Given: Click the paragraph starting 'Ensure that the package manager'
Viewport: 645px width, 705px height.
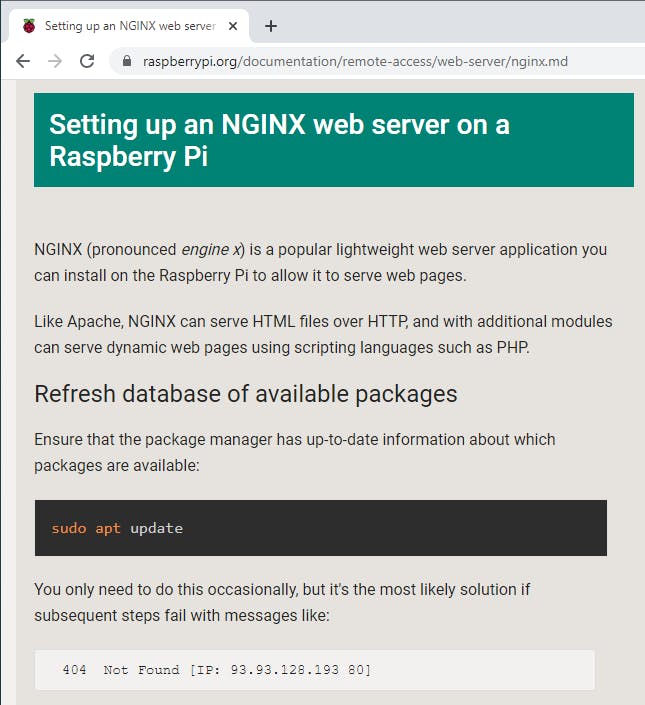Looking at the screenshot, I should point(295,452).
